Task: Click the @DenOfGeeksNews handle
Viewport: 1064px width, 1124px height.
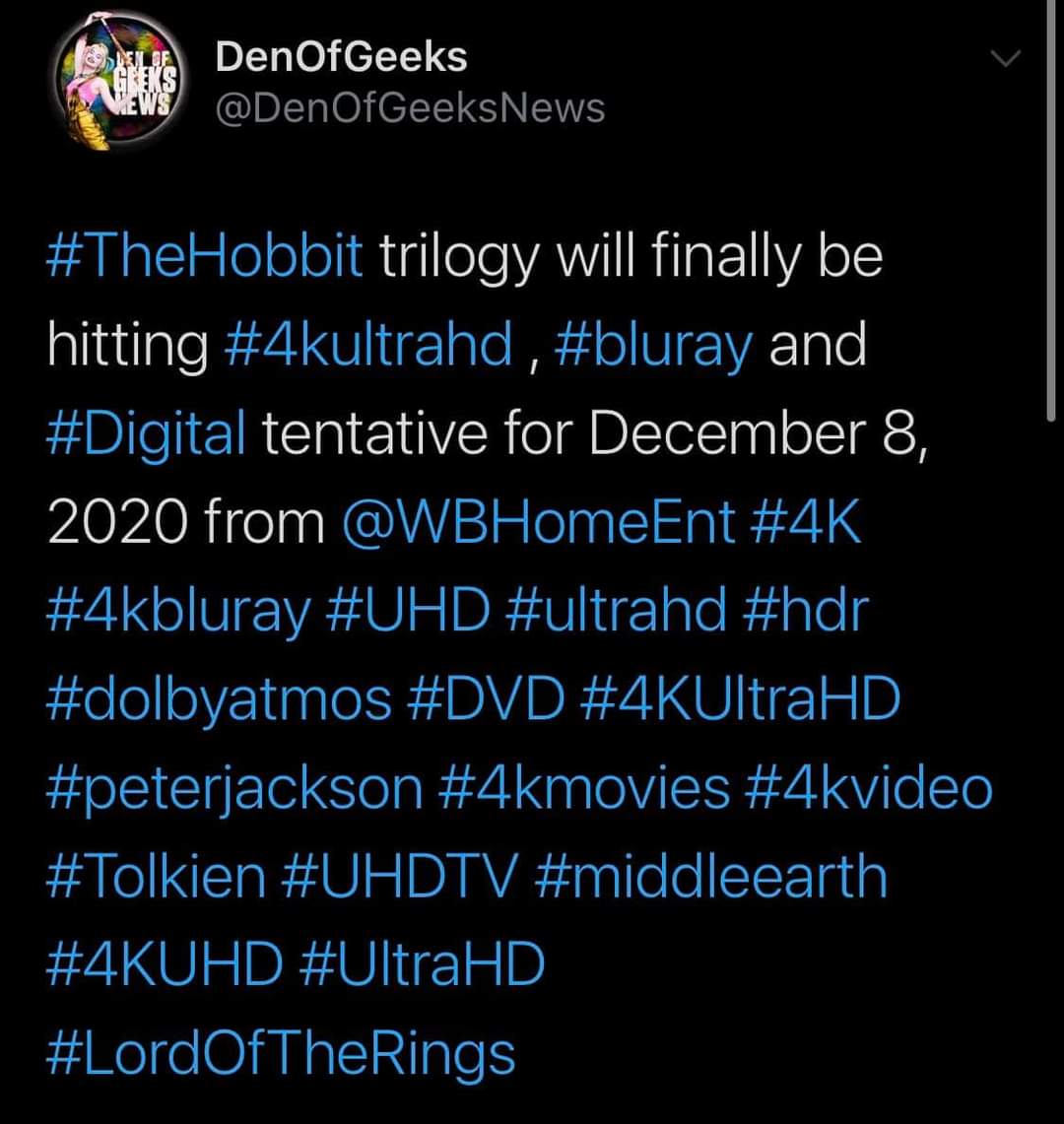Action: pyautogui.click(x=410, y=108)
